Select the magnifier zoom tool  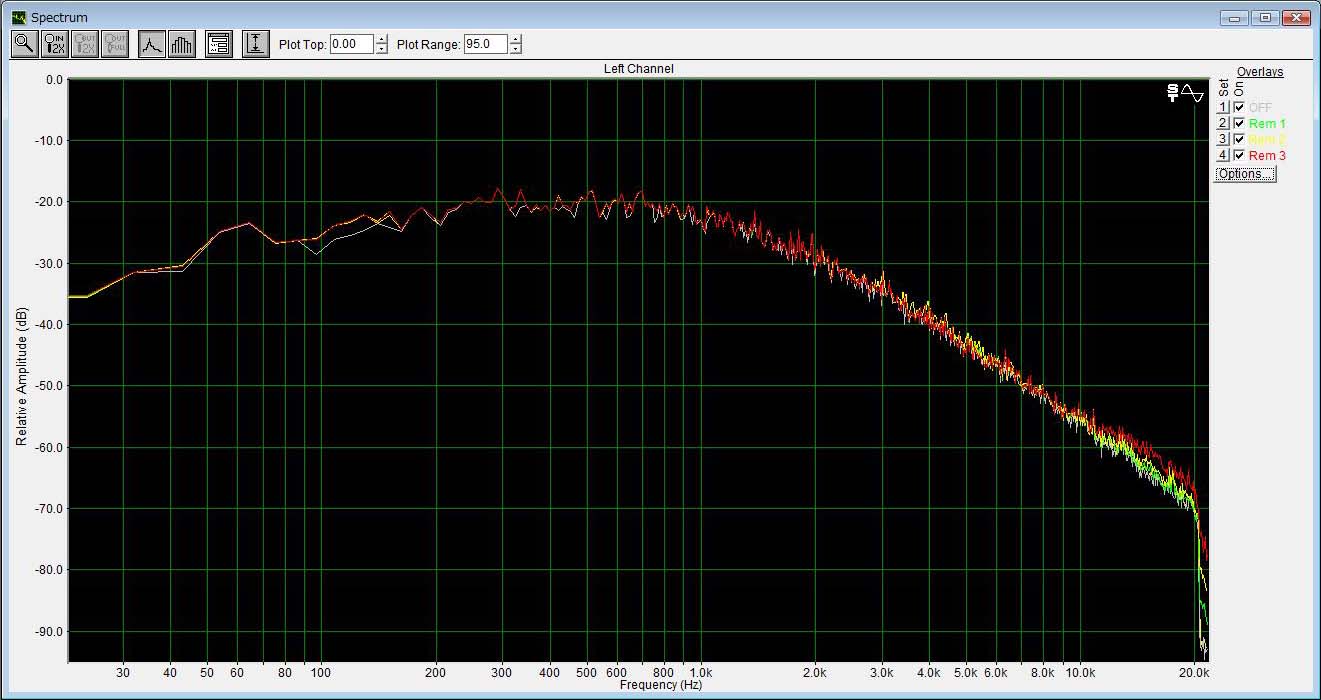(x=24, y=44)
